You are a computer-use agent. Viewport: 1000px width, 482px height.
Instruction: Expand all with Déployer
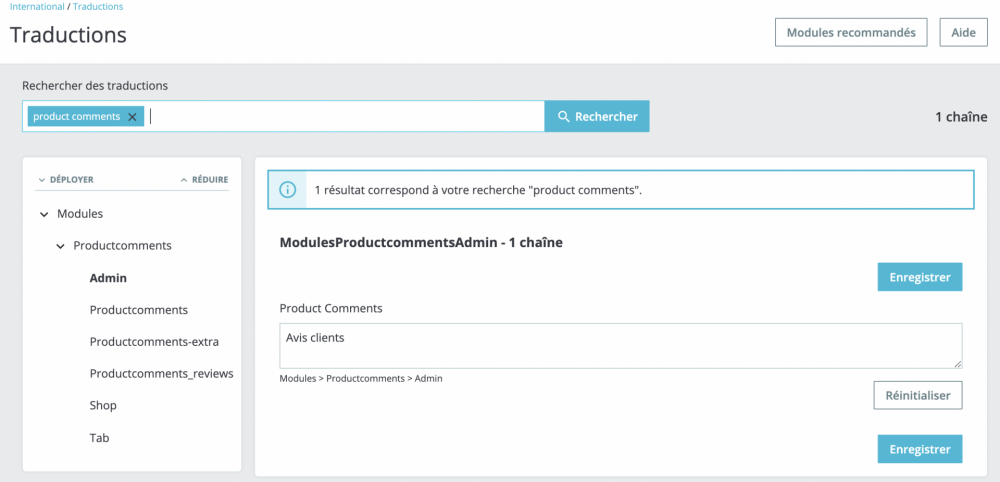tap(66, 180)
